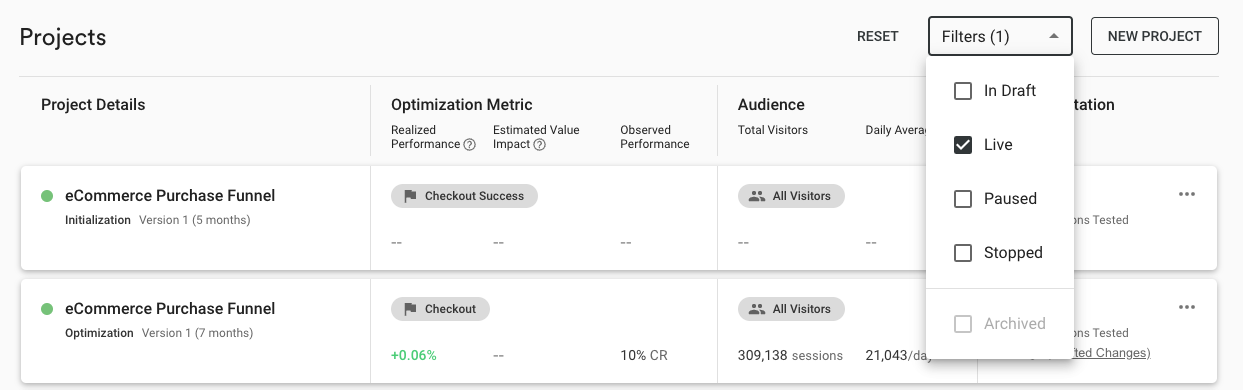1243x390 pixels.
Task: Click the RESET filters button
Action: coord(878,36)
